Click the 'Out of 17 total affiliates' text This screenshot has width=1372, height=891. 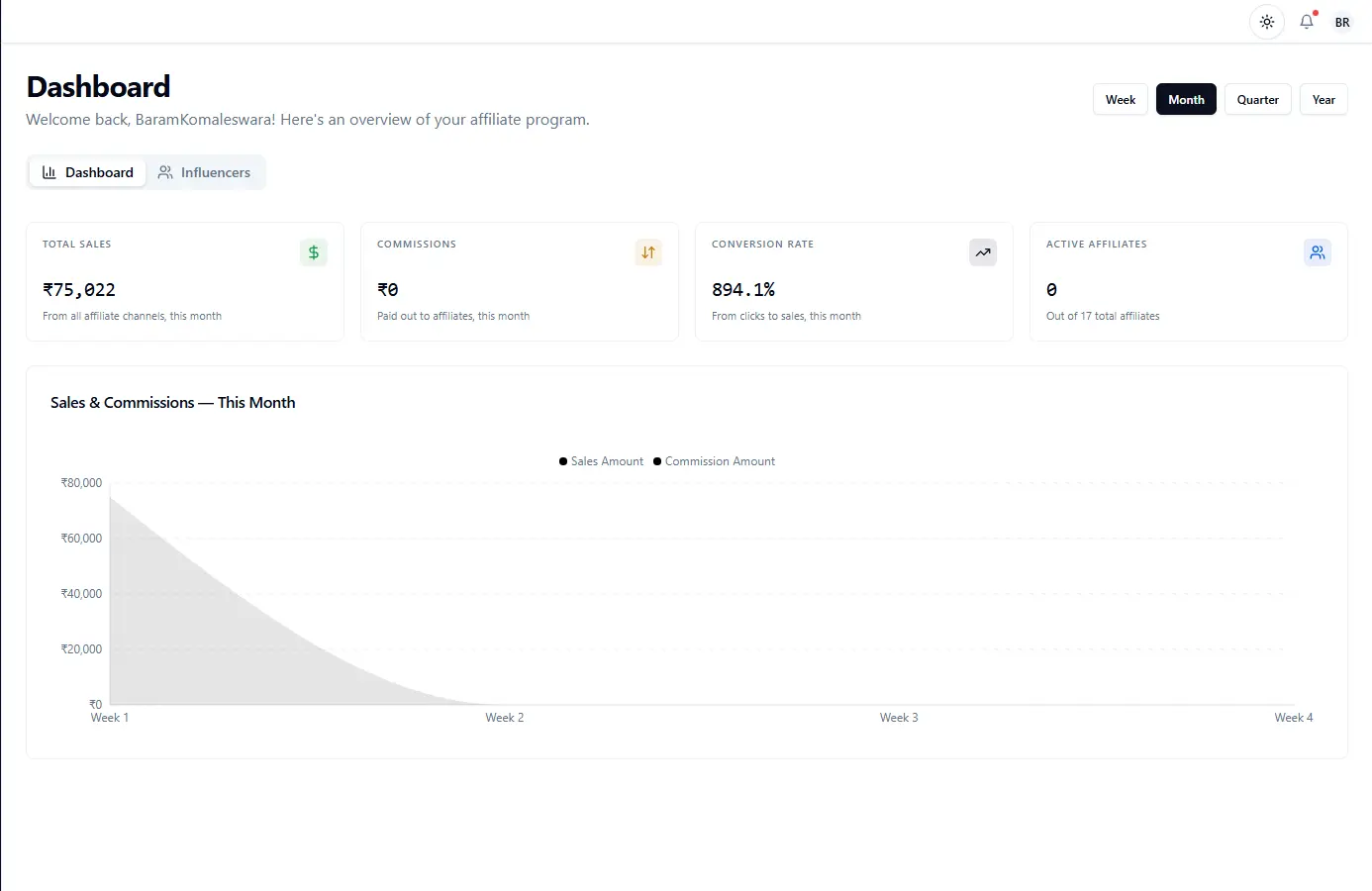click(1103, 316)
